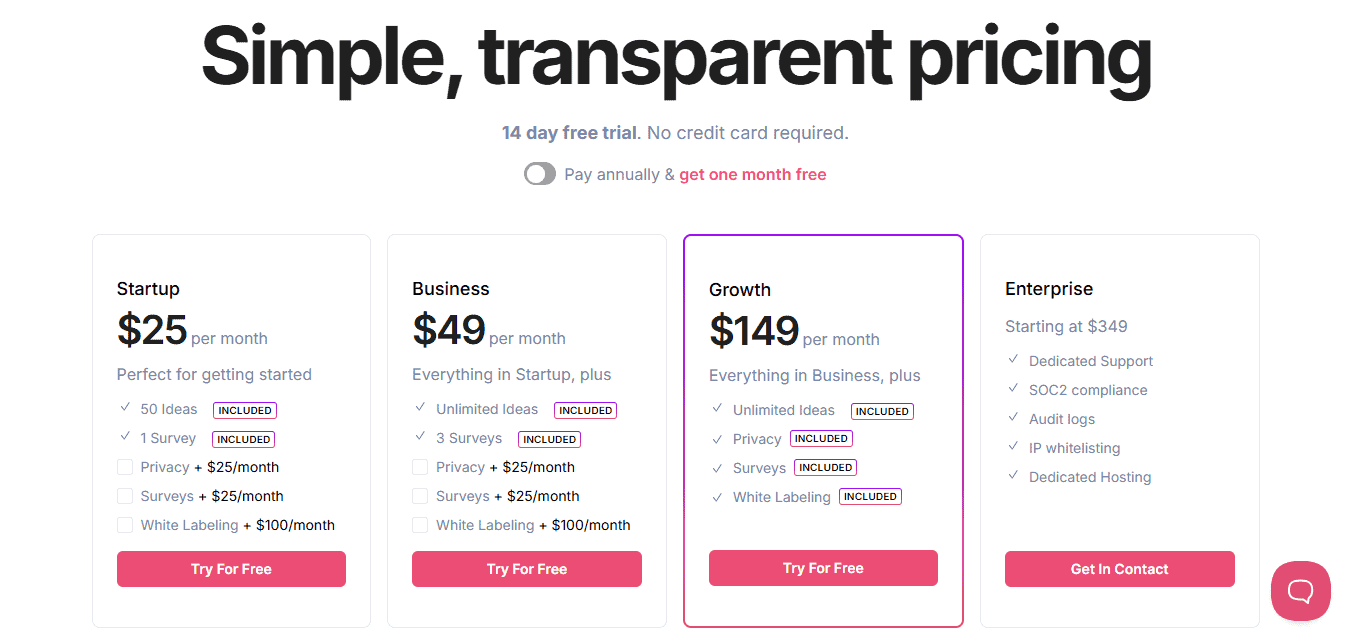
Task: Click the 'get one month free' link
Action: 753,174
